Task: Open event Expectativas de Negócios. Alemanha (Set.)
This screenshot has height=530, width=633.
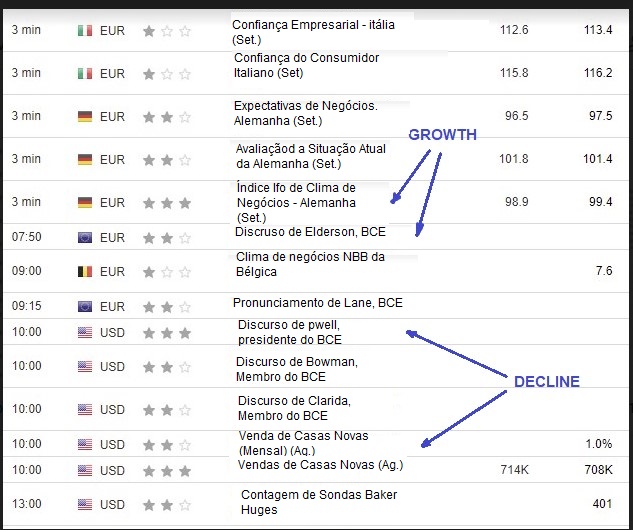Action: pyautogui.click(x=306, y=113)
